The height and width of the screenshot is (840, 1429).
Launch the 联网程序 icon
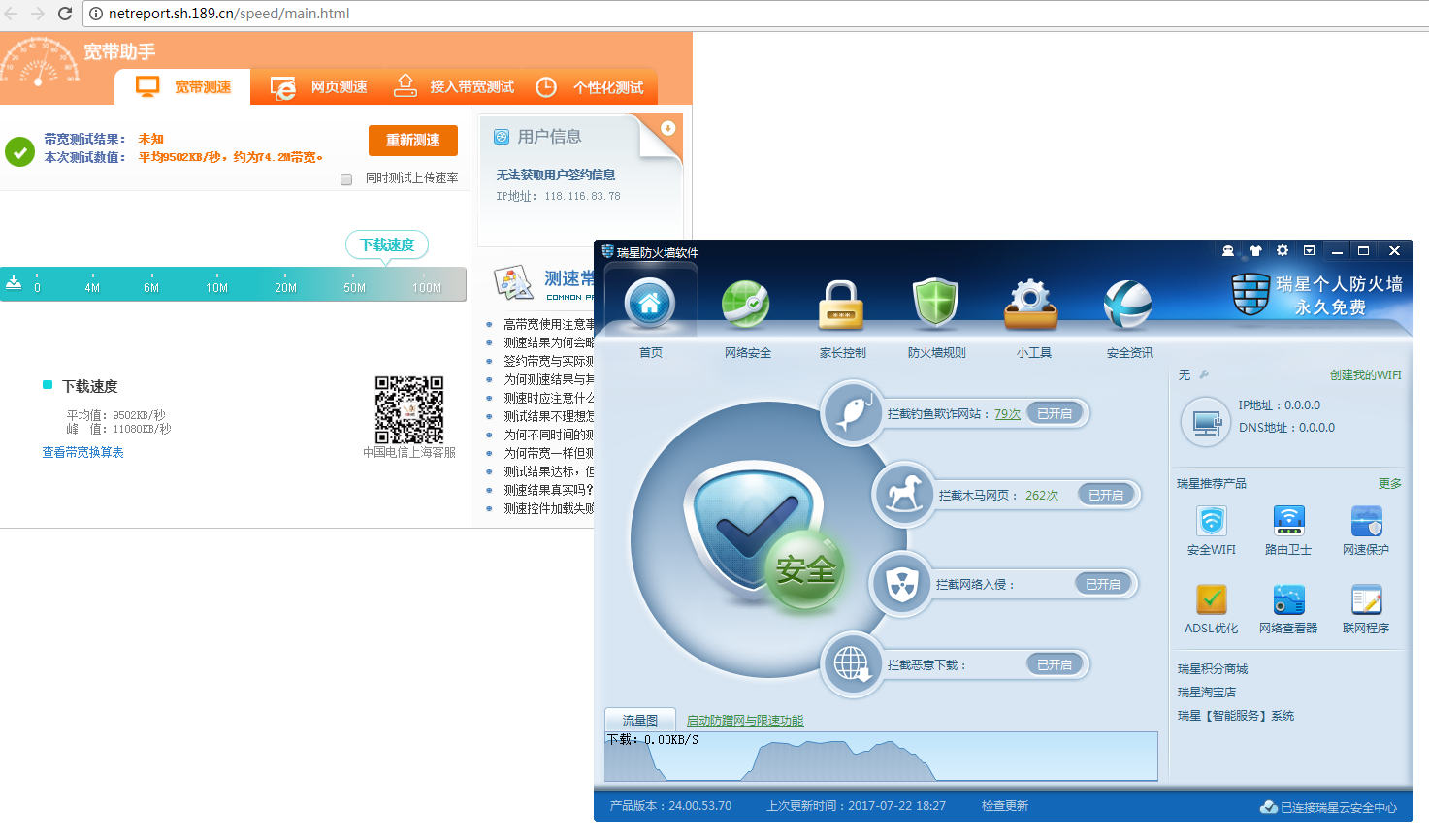1366,600
